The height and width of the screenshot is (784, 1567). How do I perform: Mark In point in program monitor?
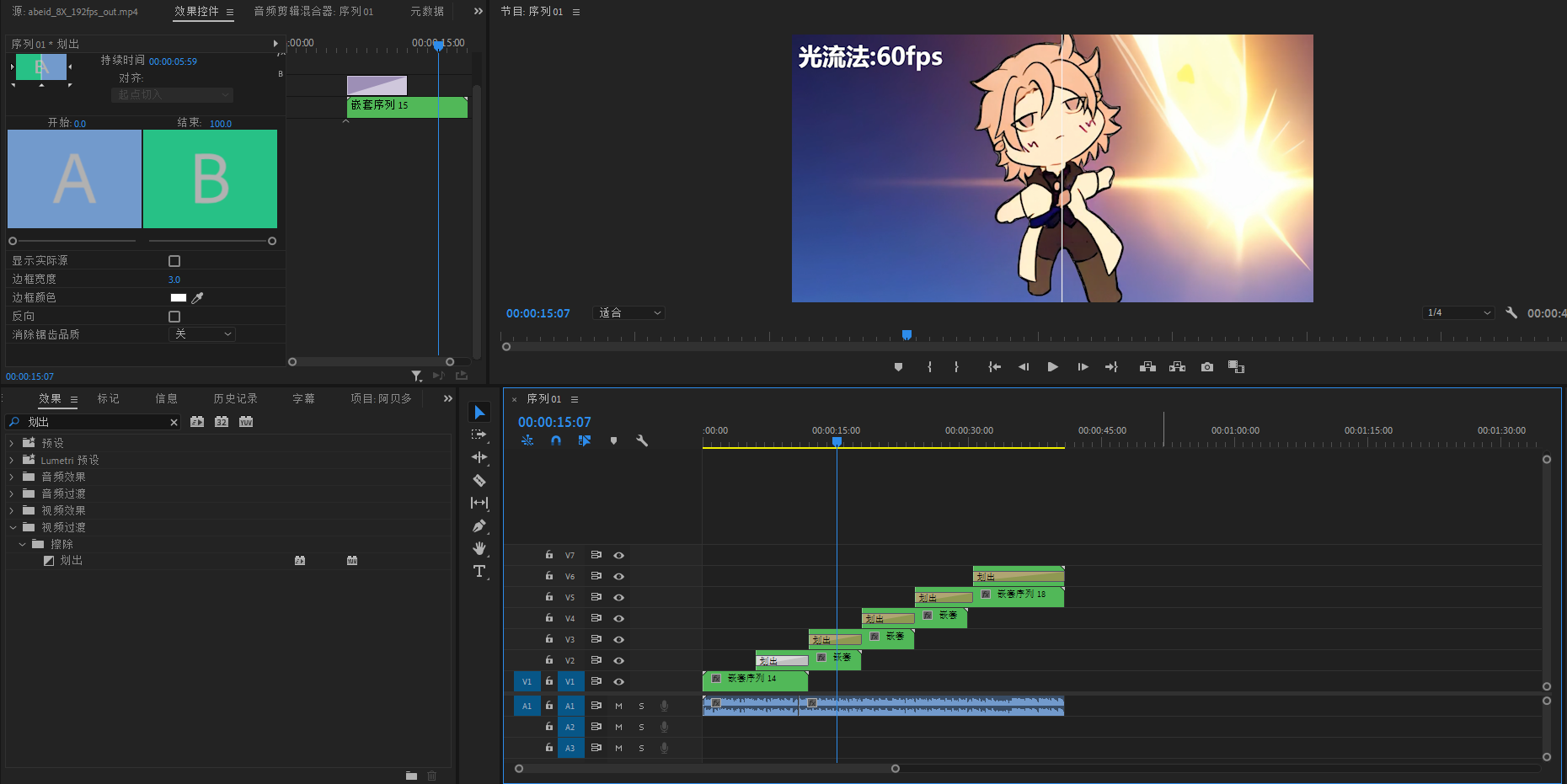929,367
